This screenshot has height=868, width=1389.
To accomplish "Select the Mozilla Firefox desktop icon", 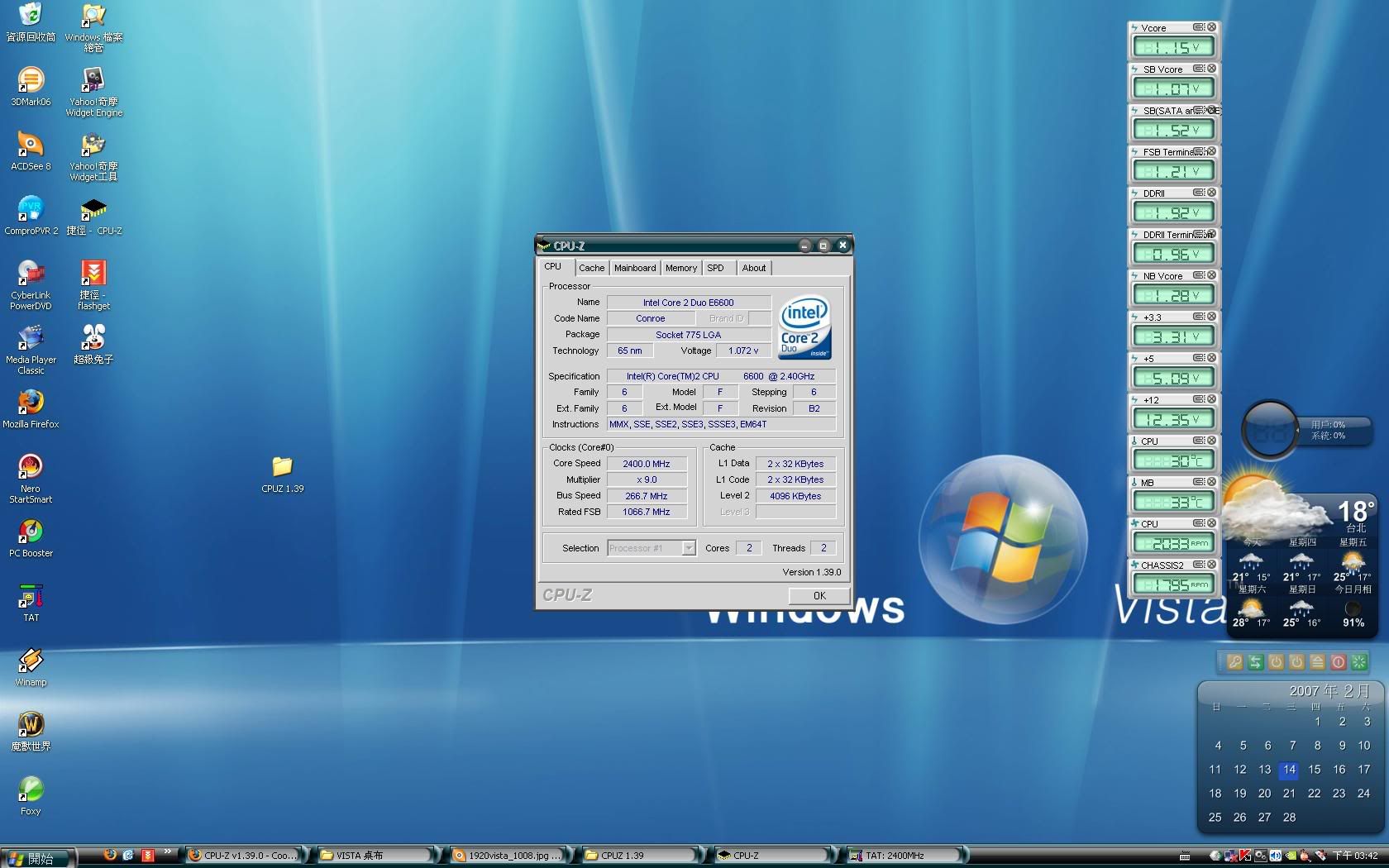I will coord(31,408).
